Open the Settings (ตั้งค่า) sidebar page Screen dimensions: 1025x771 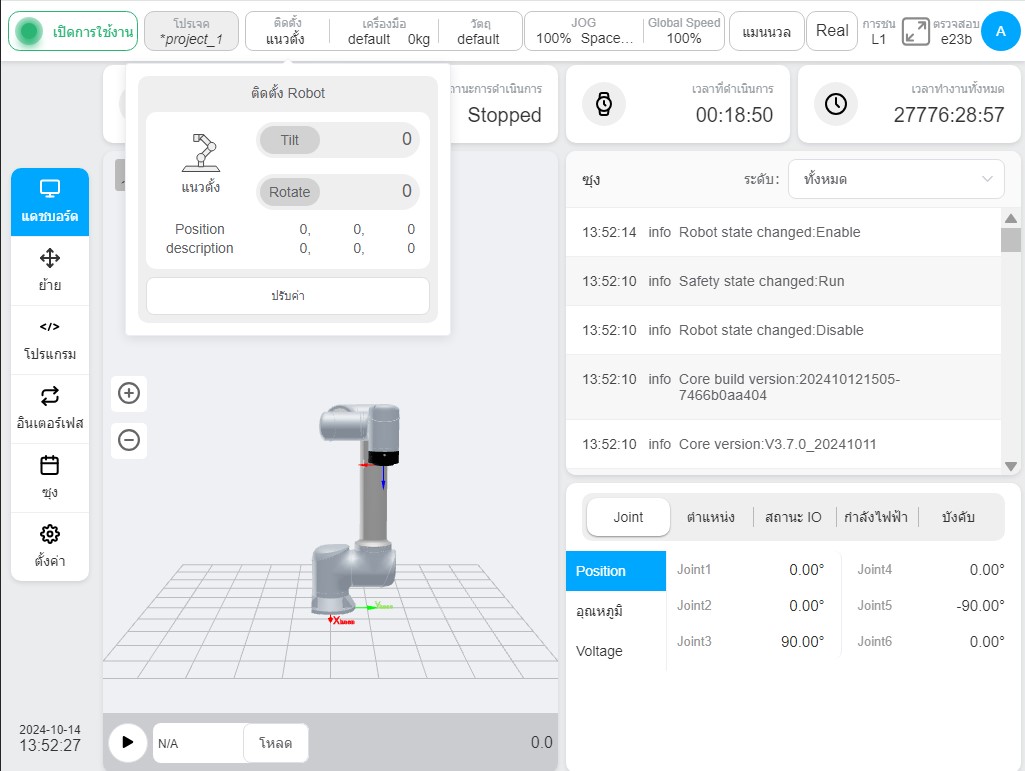pyautogui.click(x=50, y=547)
